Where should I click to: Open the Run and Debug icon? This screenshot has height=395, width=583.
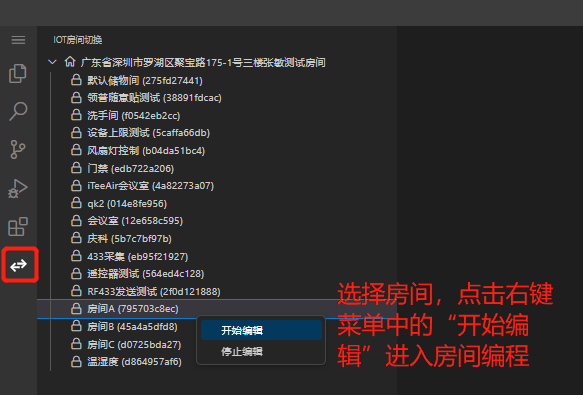[18, 189]
